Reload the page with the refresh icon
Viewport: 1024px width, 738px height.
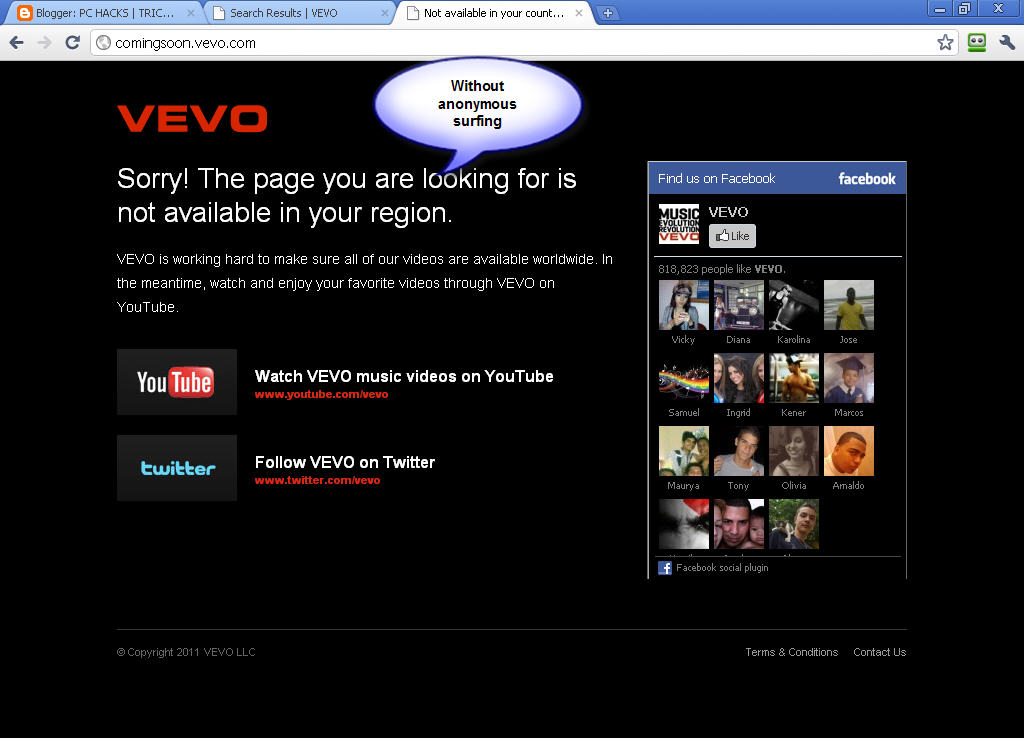[72, 42]
